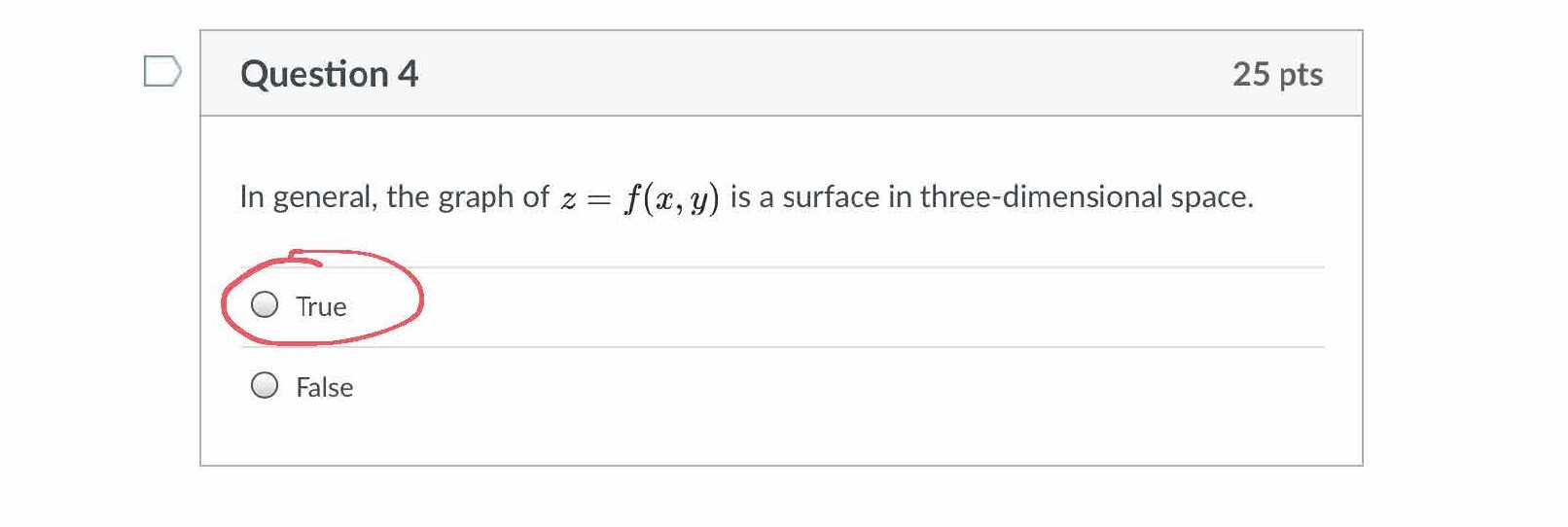
Task: Click the "Question 4" heading
Action: pos(329,74)
